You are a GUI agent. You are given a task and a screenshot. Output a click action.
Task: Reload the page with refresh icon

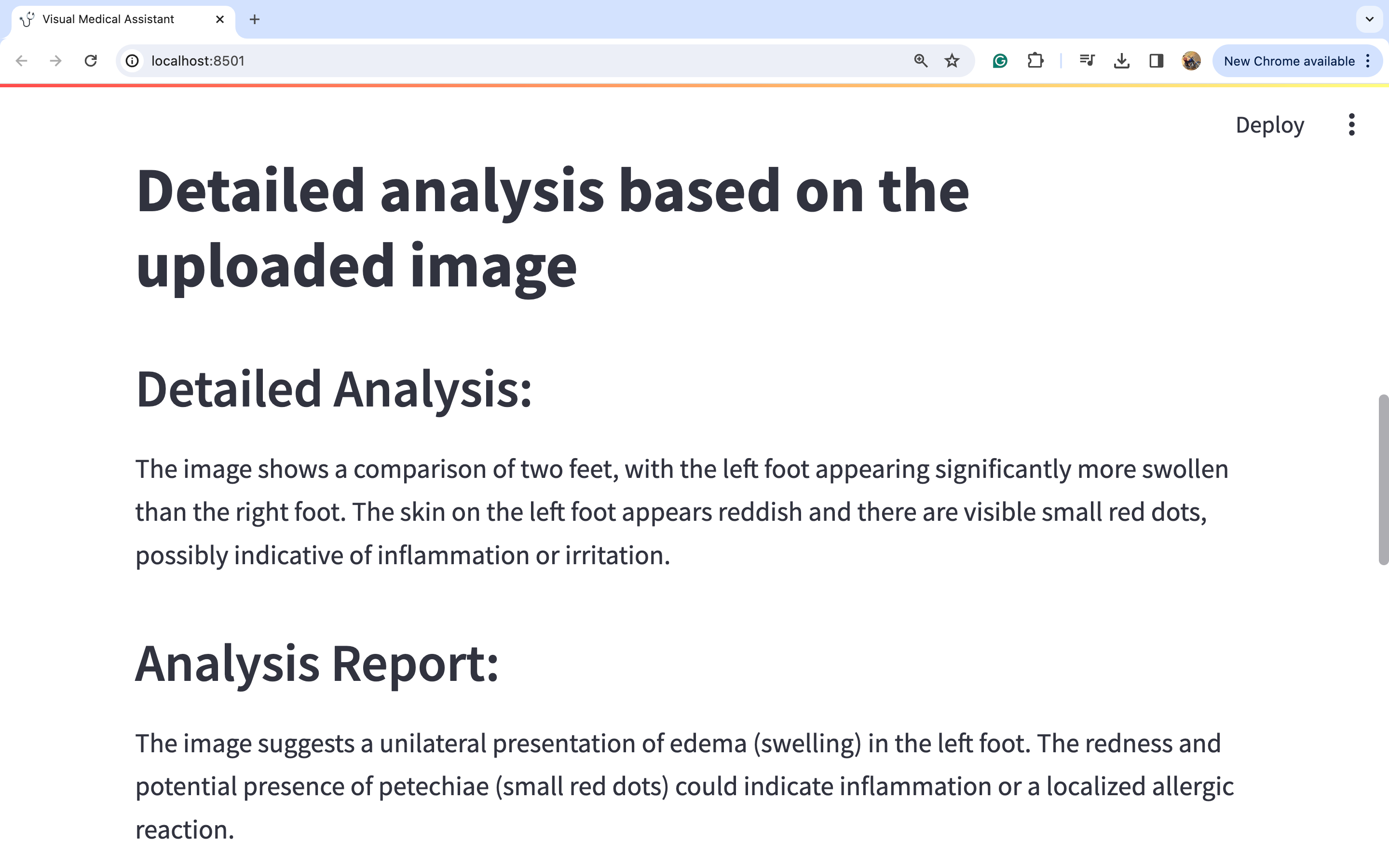coord(91,61)
